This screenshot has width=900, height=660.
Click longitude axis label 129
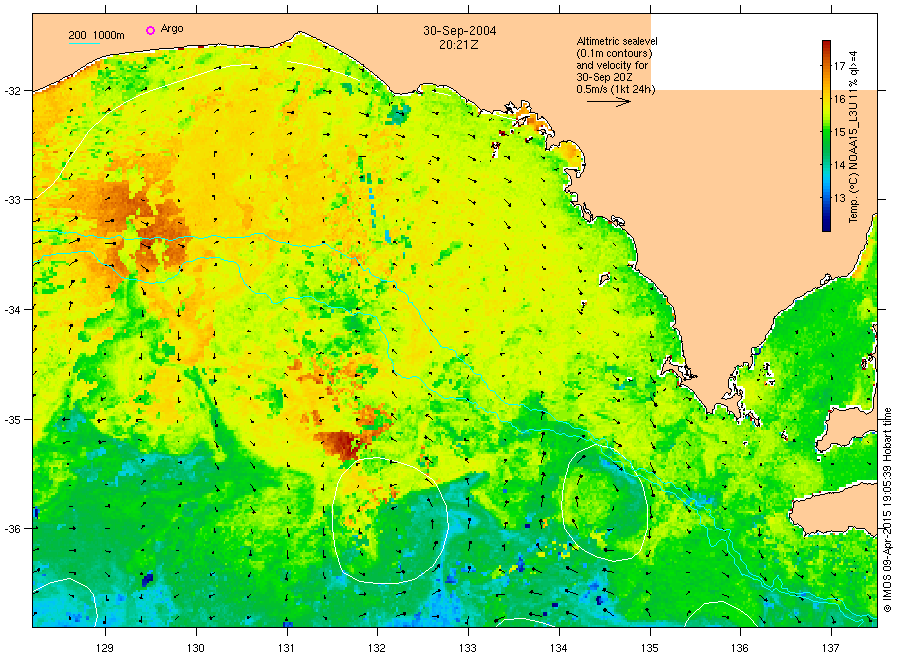pyautogui.click(x=105, y=648)
